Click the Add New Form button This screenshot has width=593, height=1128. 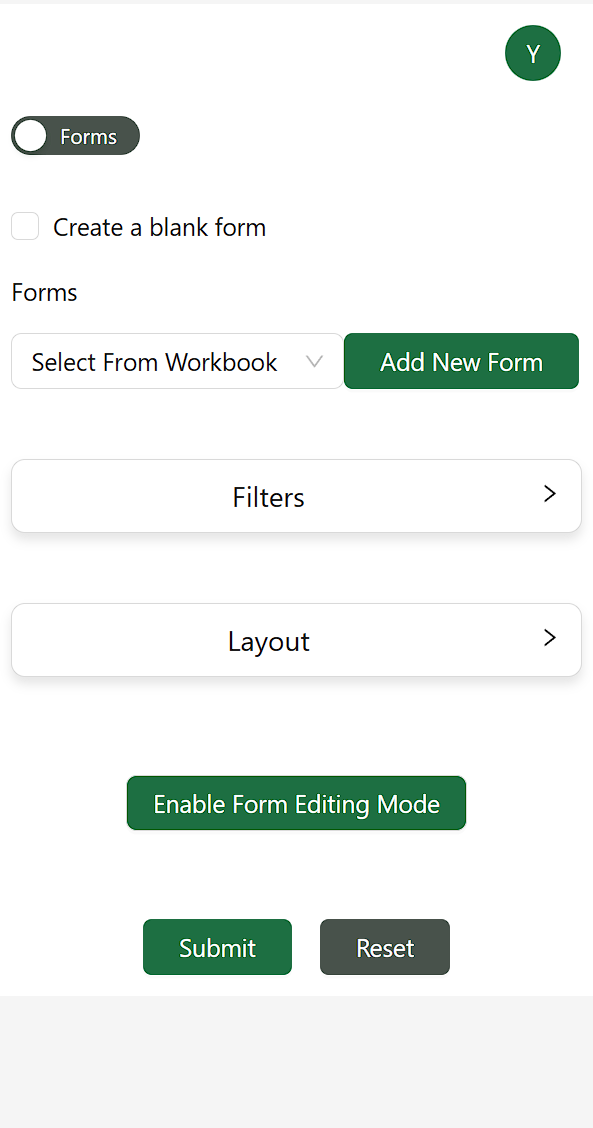point(461,361)
